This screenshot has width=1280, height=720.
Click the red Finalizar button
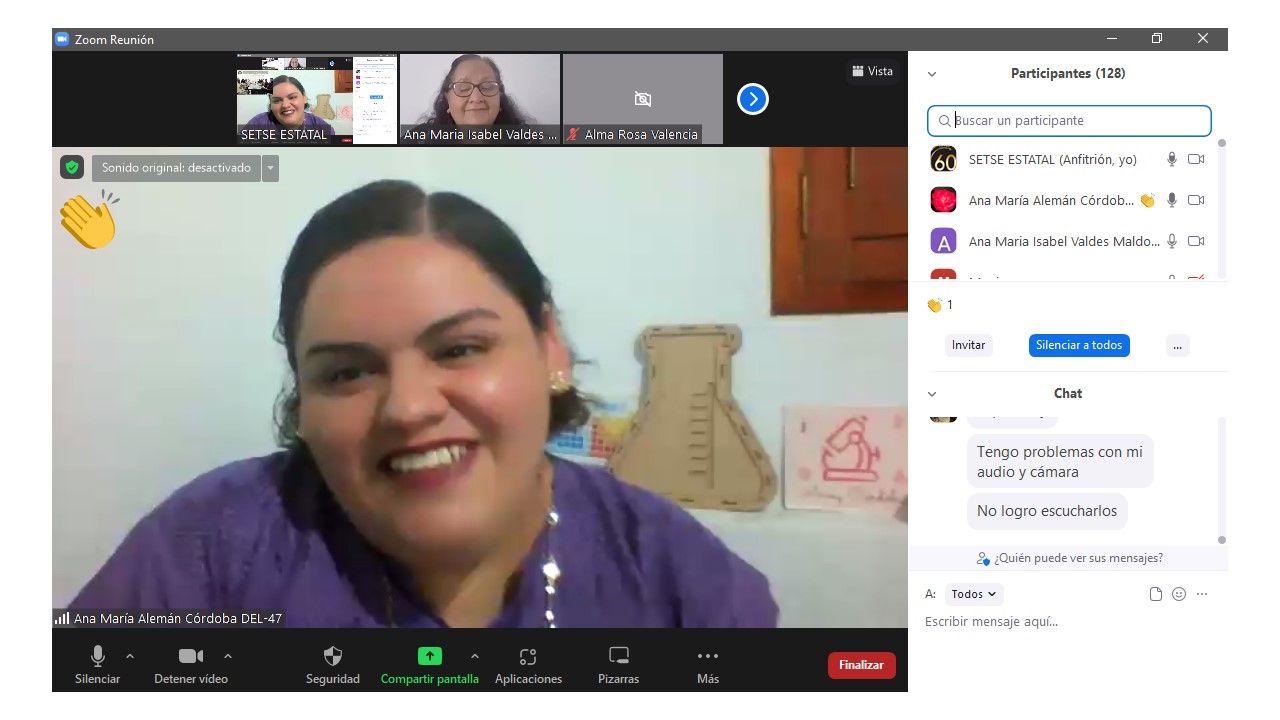(x=862, y=665)
